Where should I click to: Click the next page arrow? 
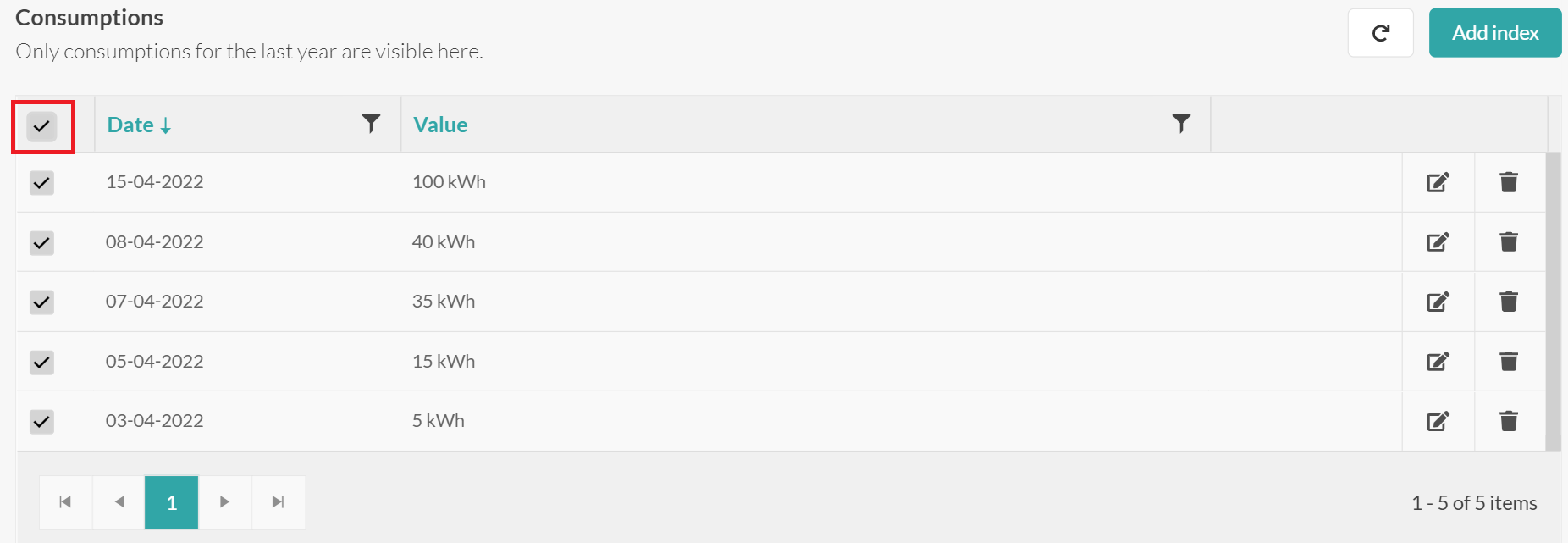224,501
